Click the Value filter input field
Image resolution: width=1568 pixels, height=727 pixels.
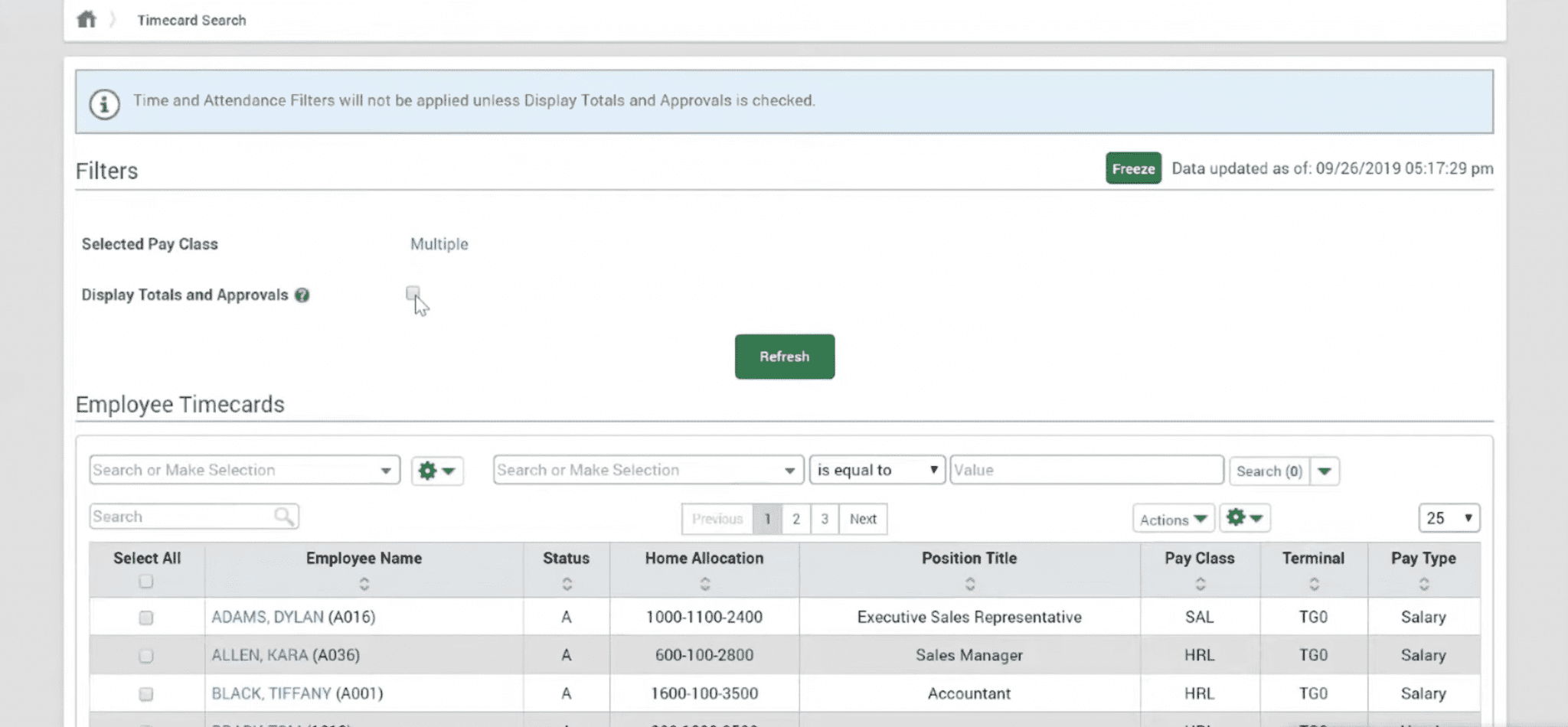[x=1086, y=470]
